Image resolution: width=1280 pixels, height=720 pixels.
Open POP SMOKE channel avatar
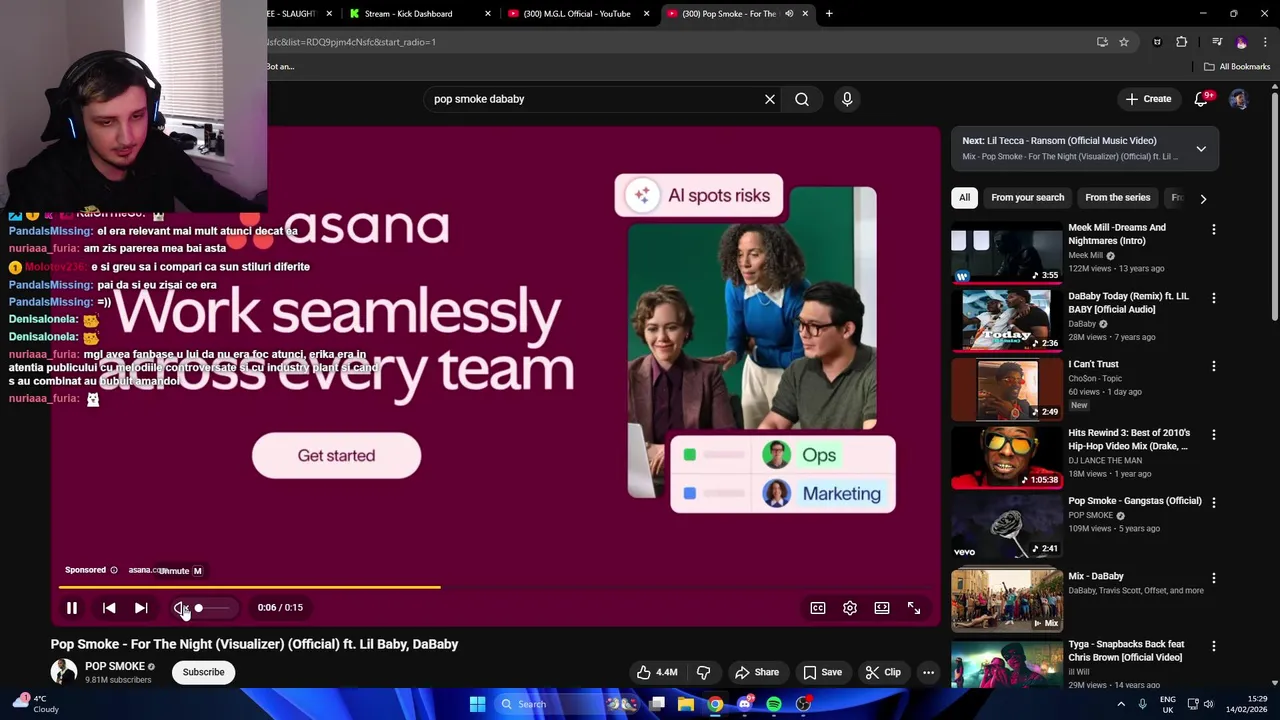click(x=64, y=672)
